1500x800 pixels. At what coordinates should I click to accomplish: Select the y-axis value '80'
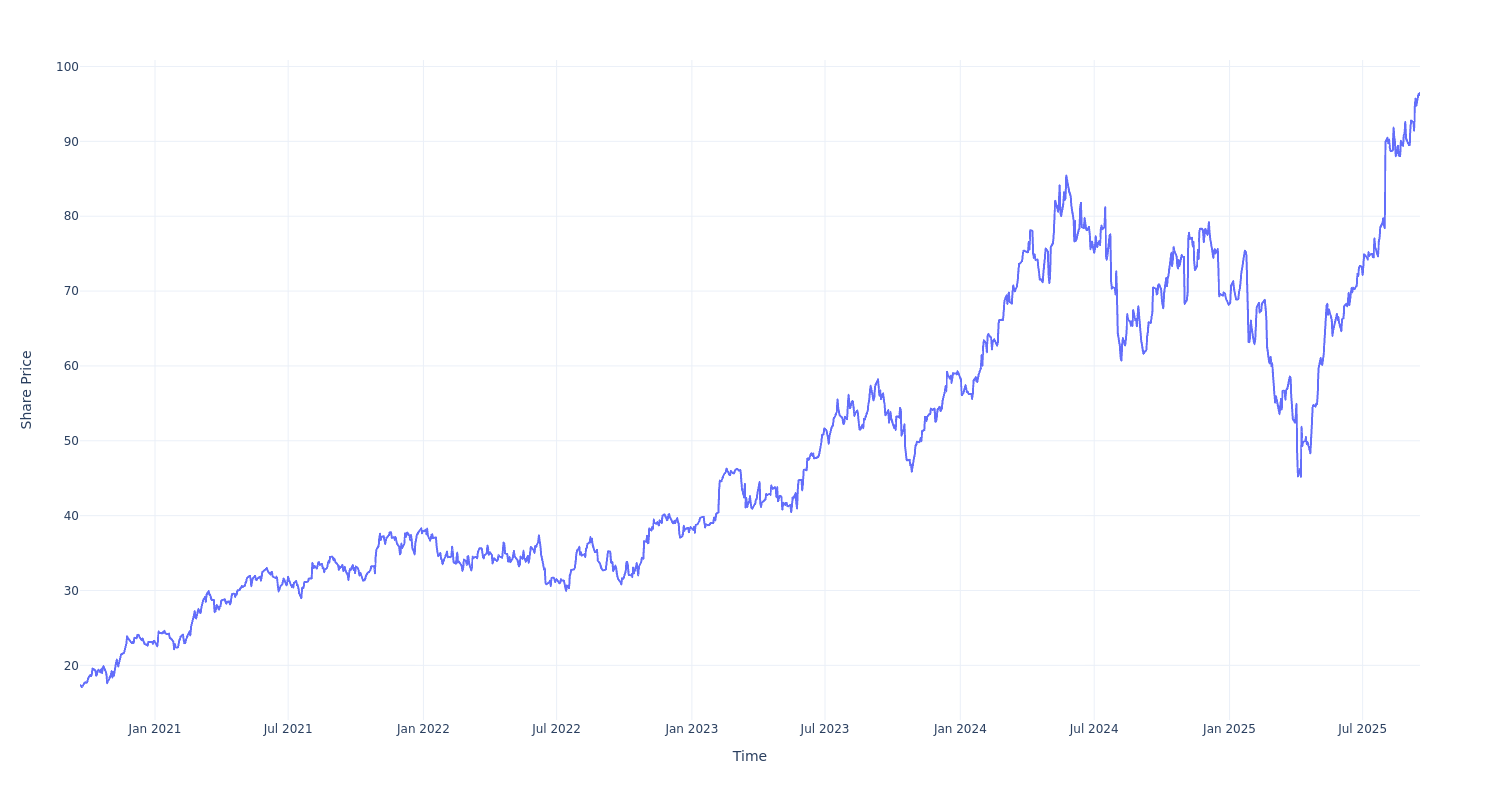pyautogui.click(x=70, y=216)
